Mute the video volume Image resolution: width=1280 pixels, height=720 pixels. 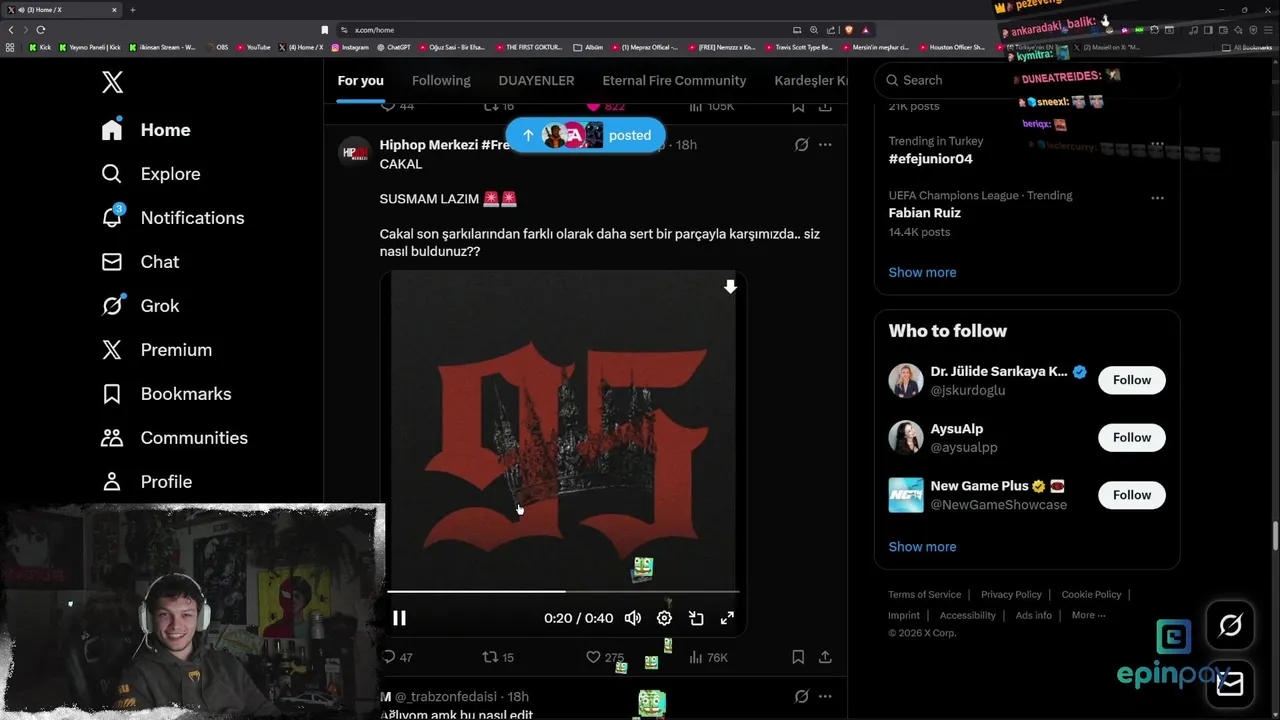tap(633, 618)
